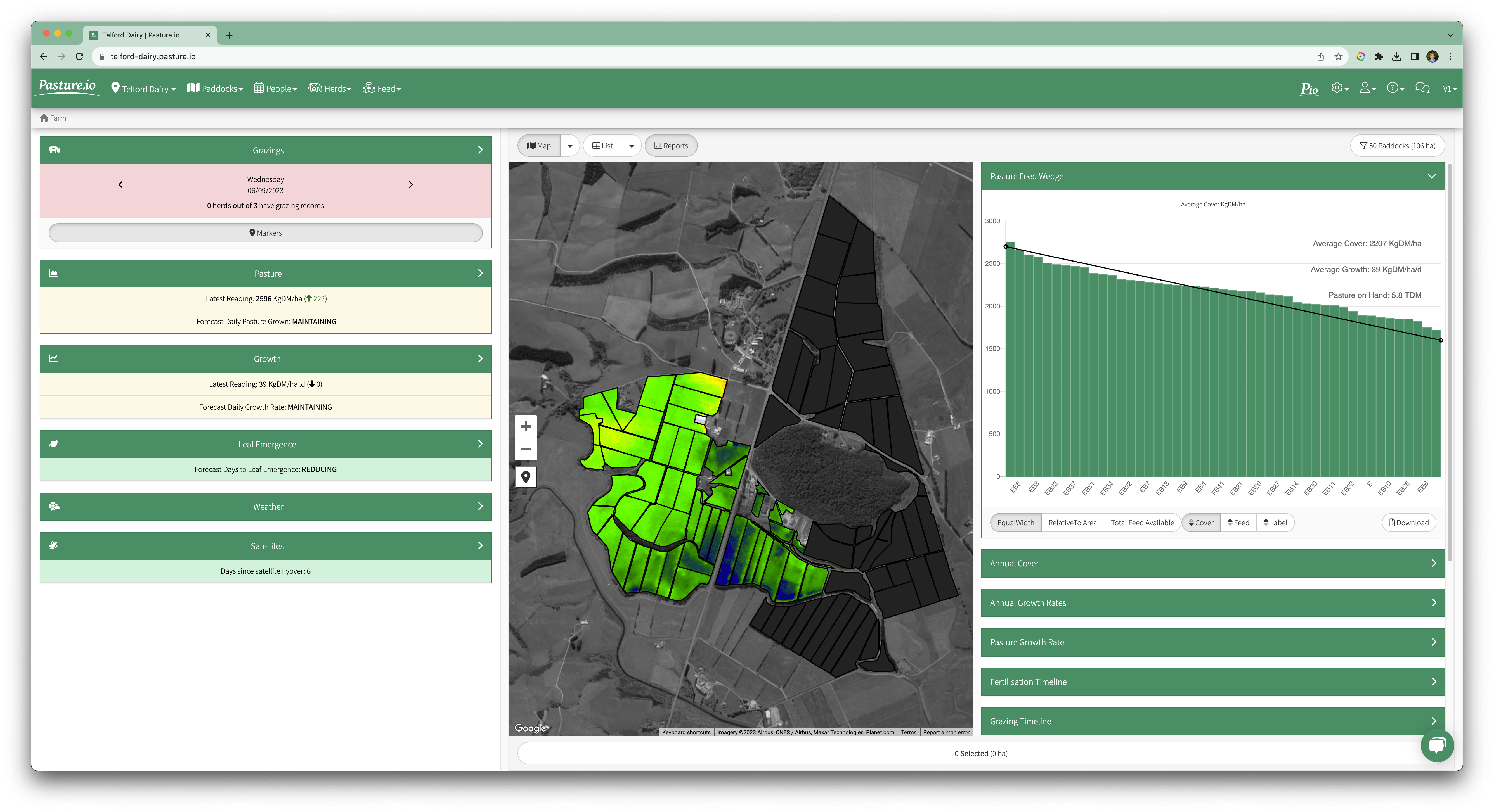Open the Growth panel header

266,359
